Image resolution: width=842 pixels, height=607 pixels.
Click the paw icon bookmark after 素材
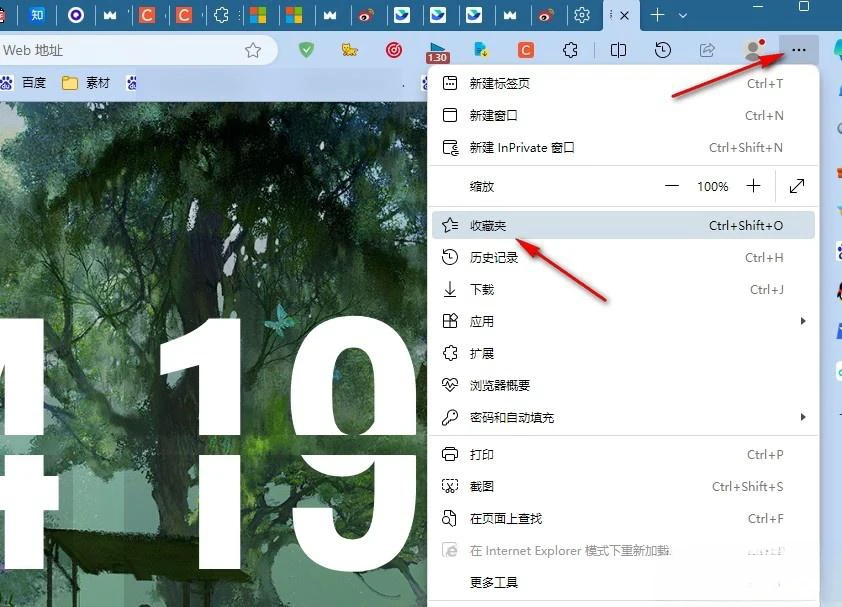132,83
